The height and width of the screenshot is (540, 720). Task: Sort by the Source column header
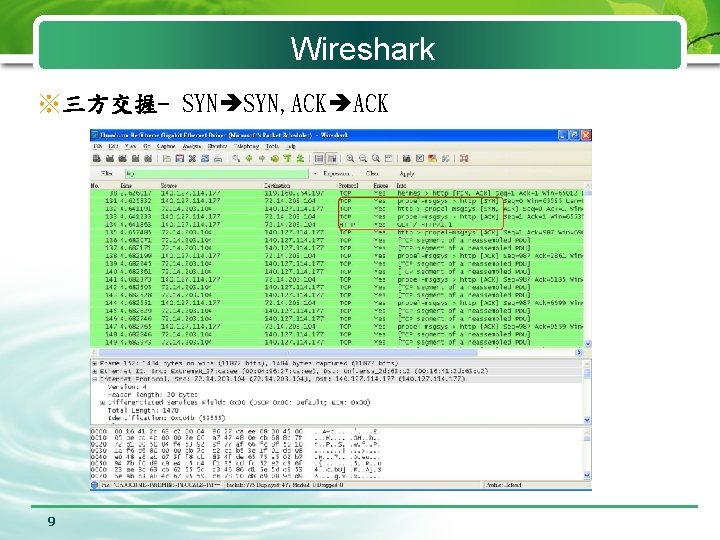coord(169,186)
